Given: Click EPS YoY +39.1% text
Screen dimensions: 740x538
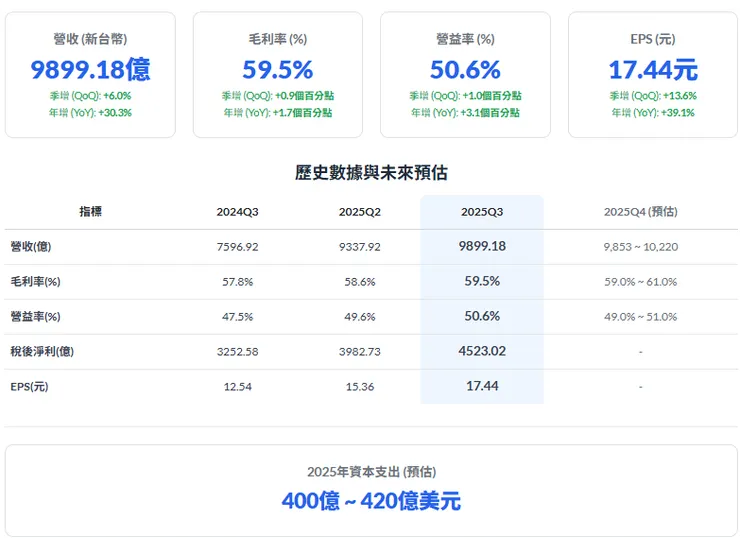Looking at the screenshot, I should pos(653,113).
